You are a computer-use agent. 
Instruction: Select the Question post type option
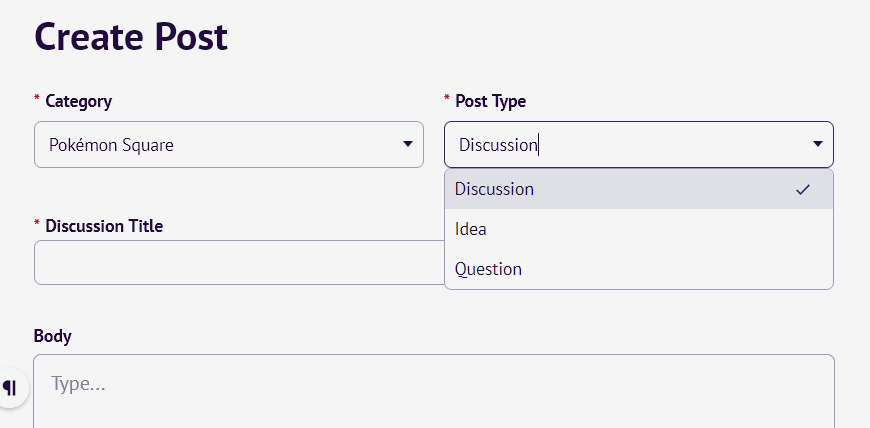pyautogui.click(x=639, y=269)
